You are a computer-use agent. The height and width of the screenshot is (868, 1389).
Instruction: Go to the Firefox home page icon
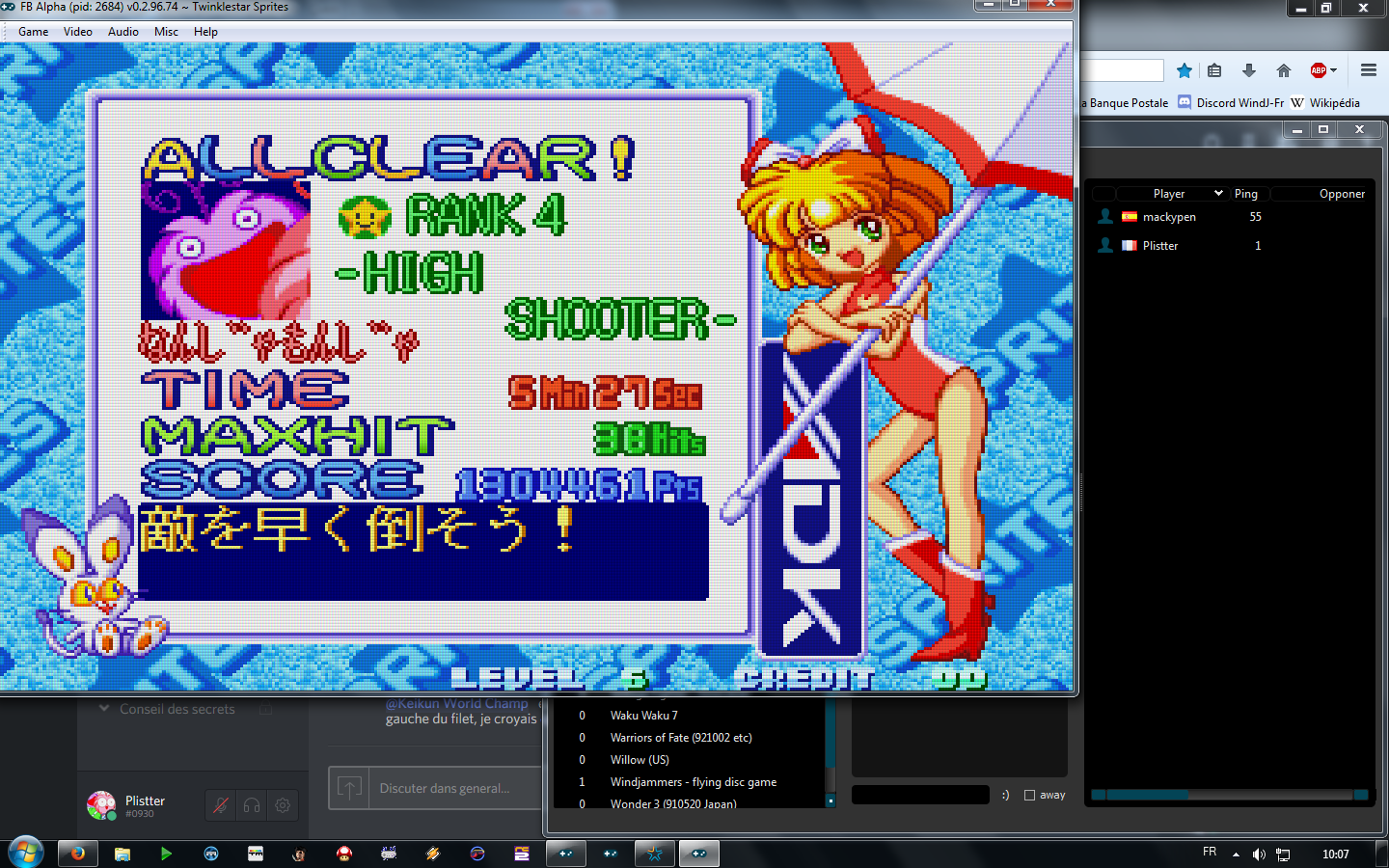pos(1284,70)
